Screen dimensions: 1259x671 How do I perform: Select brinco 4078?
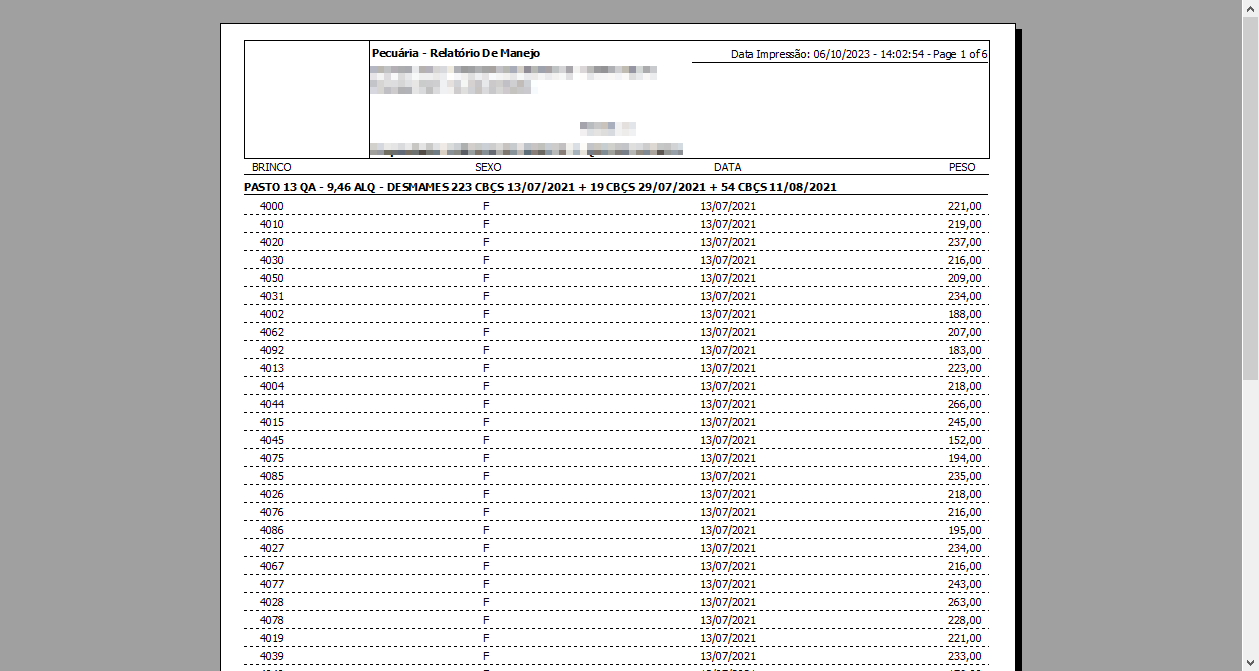272,620
